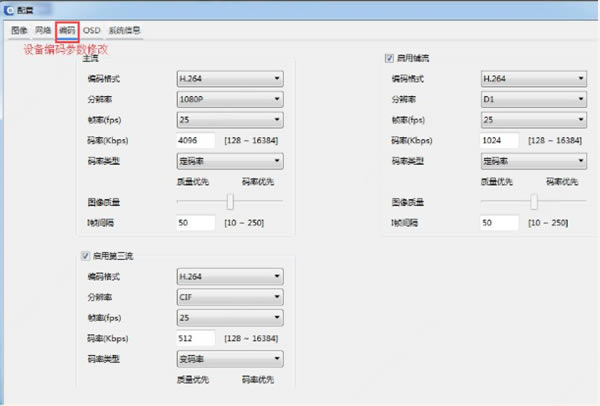Open the 网络 tab

coord(43,30)
